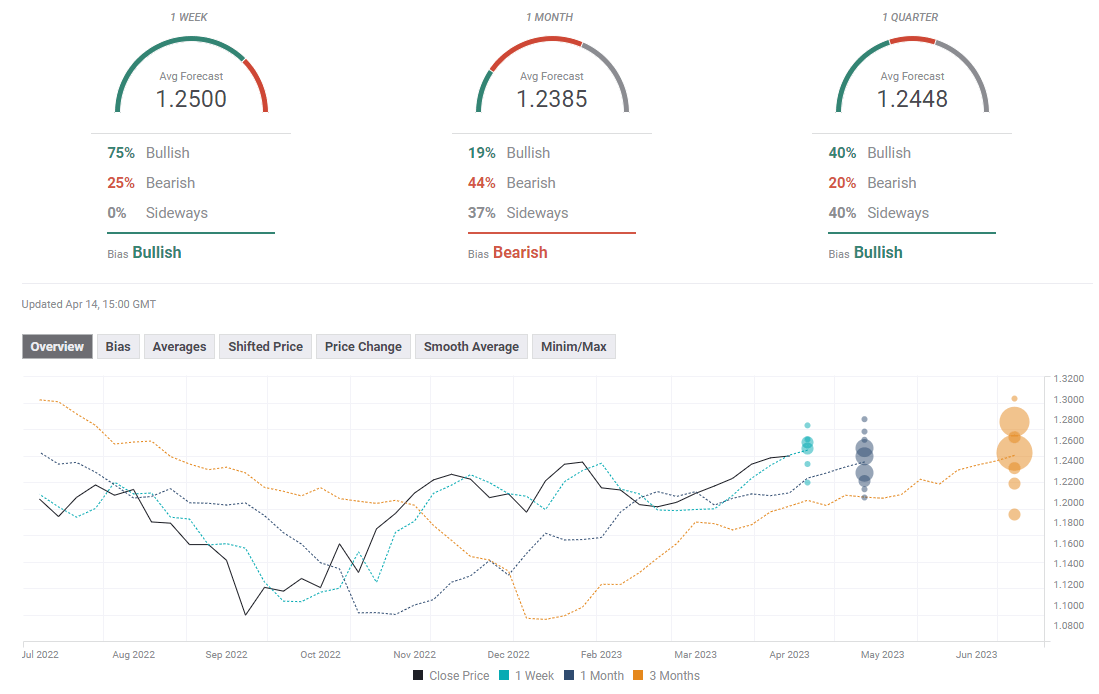Click the largest orange forecast bubble

(1014, 453)
